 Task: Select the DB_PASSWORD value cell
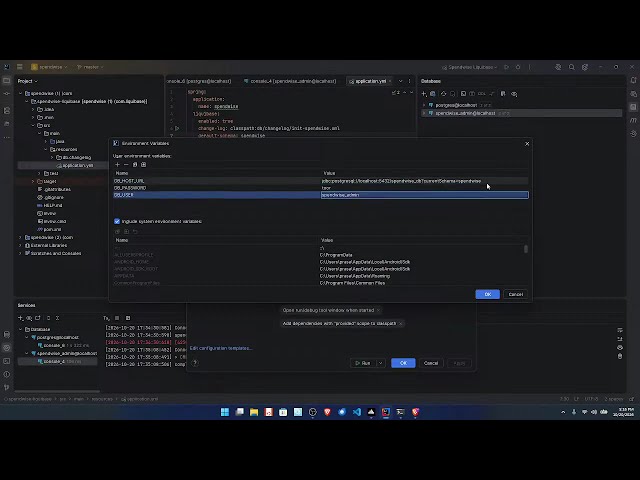(x=326, y=188)
